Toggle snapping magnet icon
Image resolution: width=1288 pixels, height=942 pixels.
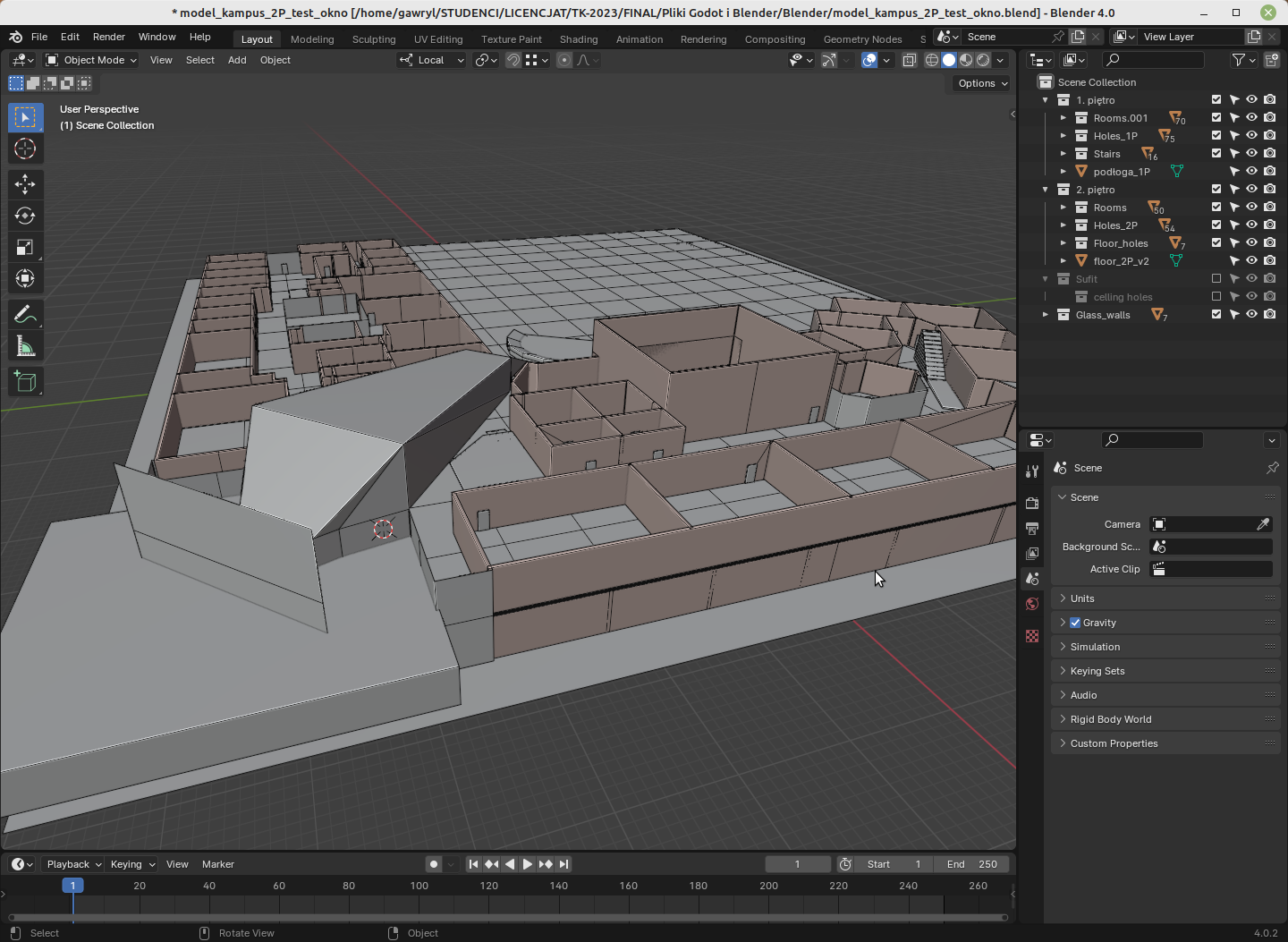pos(513,60)
